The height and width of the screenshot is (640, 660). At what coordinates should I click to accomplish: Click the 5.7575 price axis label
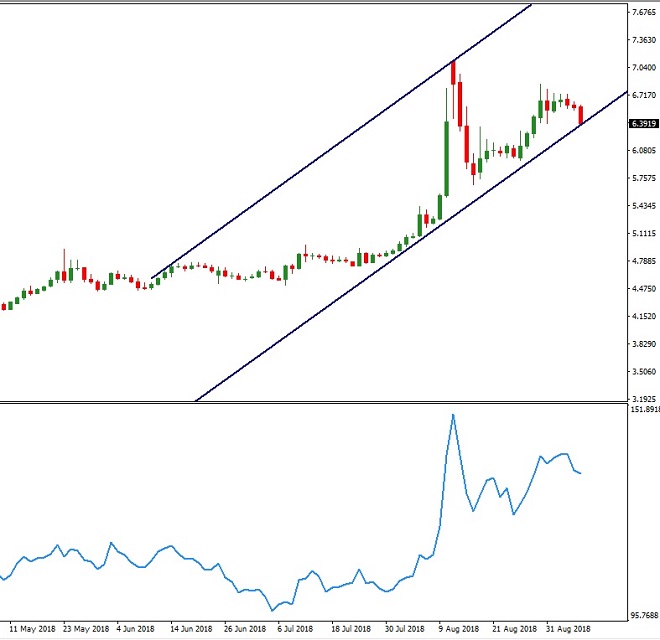click(x=644, y=178)
